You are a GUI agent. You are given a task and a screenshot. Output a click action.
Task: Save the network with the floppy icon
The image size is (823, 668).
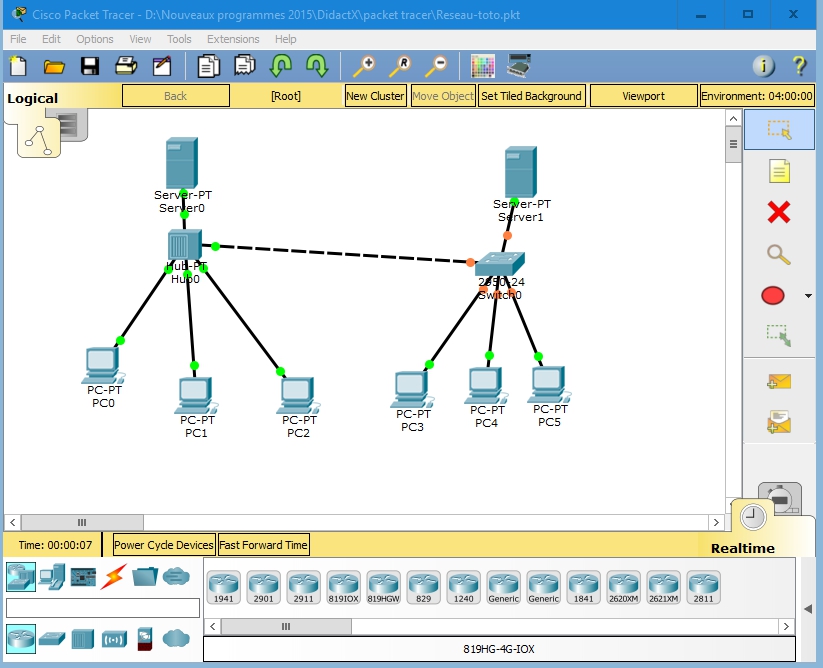pyautogui.click(x=90, y=67)
